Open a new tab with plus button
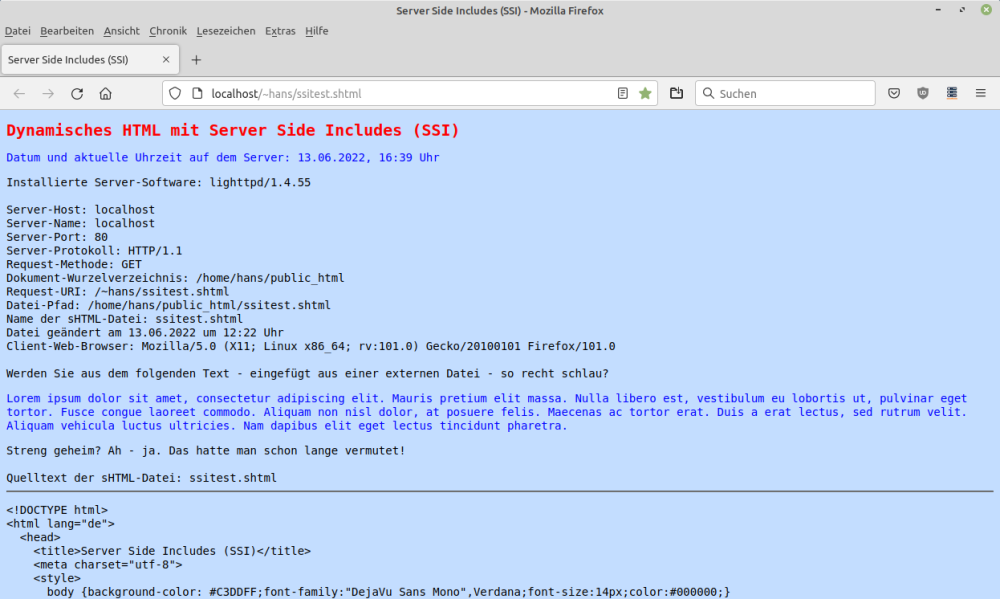Image resolution: width=1000 pixels, height=599 pixels. point(196,60)
